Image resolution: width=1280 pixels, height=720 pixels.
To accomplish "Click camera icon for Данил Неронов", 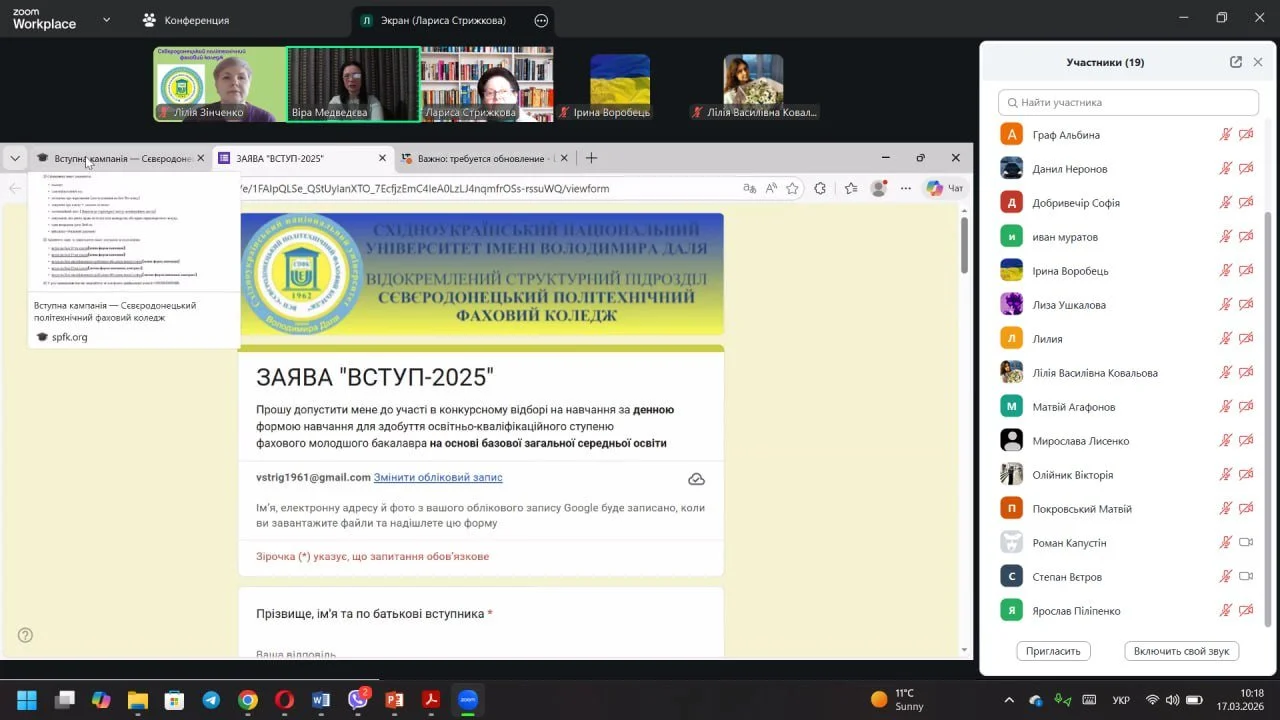I will pyautogui.click(x=1246, y=169).
